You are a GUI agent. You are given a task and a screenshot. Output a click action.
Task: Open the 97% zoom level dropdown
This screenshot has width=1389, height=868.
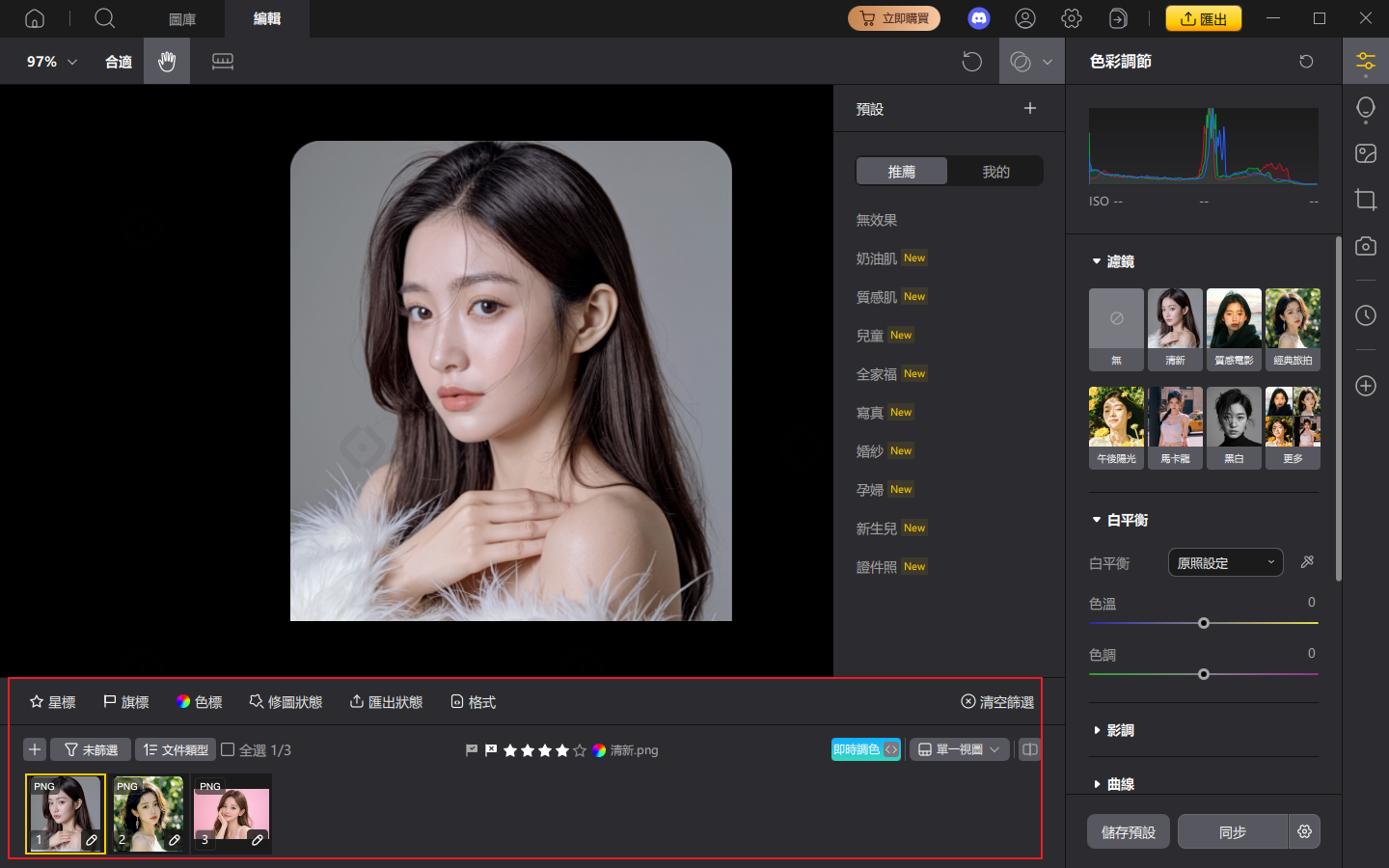pos(52,62)
